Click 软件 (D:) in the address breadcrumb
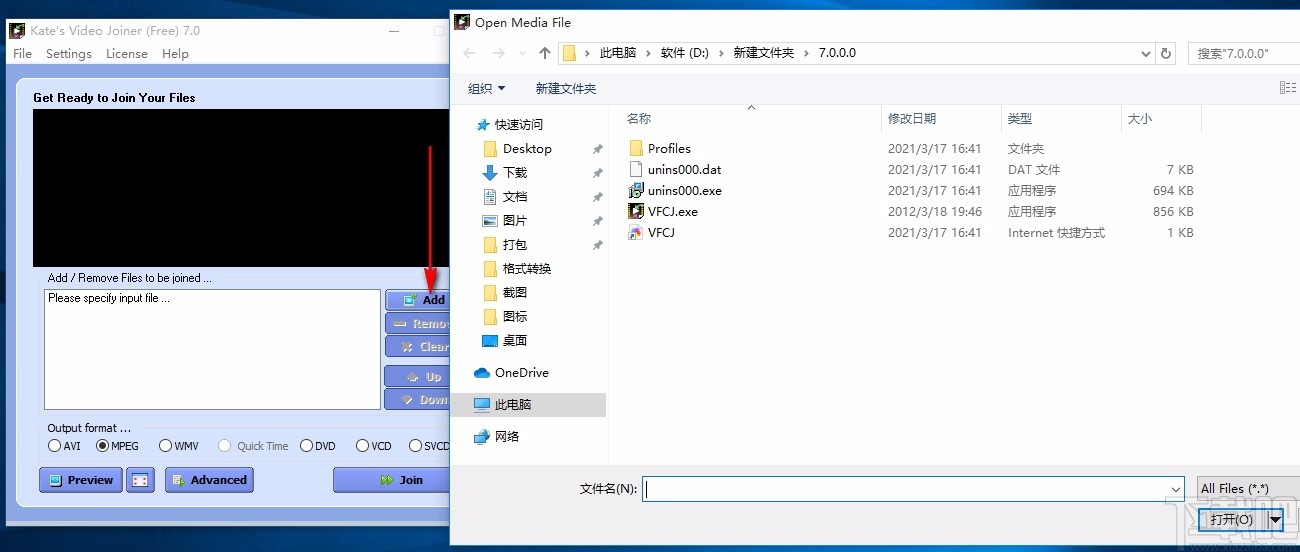The image size is (1300, 552). coord(685,53)
